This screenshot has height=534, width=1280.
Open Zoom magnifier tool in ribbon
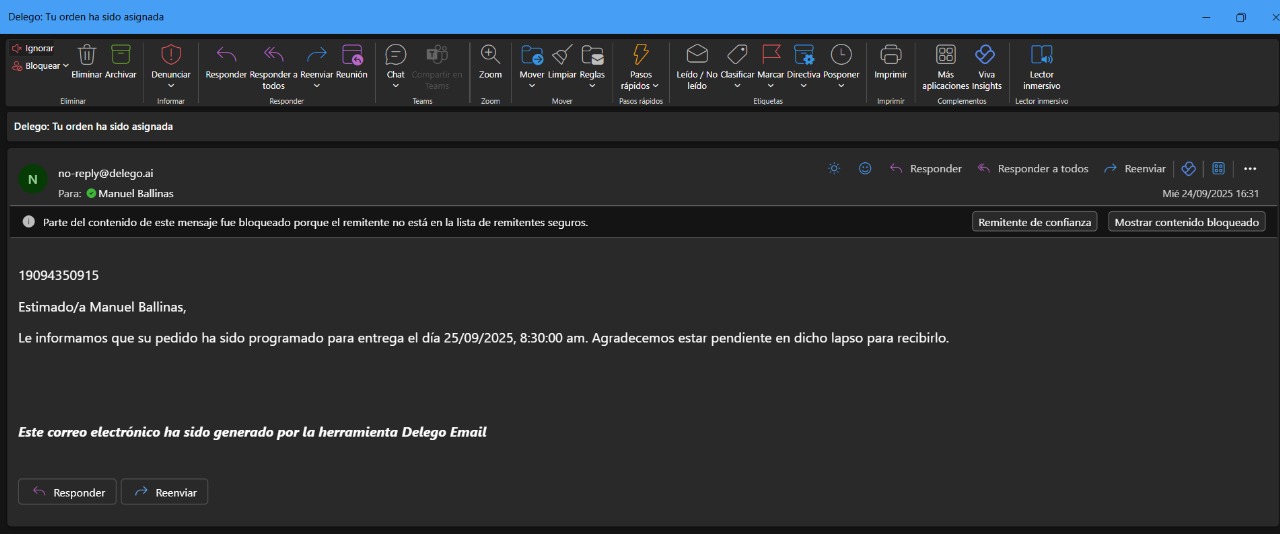pos(490,55)
